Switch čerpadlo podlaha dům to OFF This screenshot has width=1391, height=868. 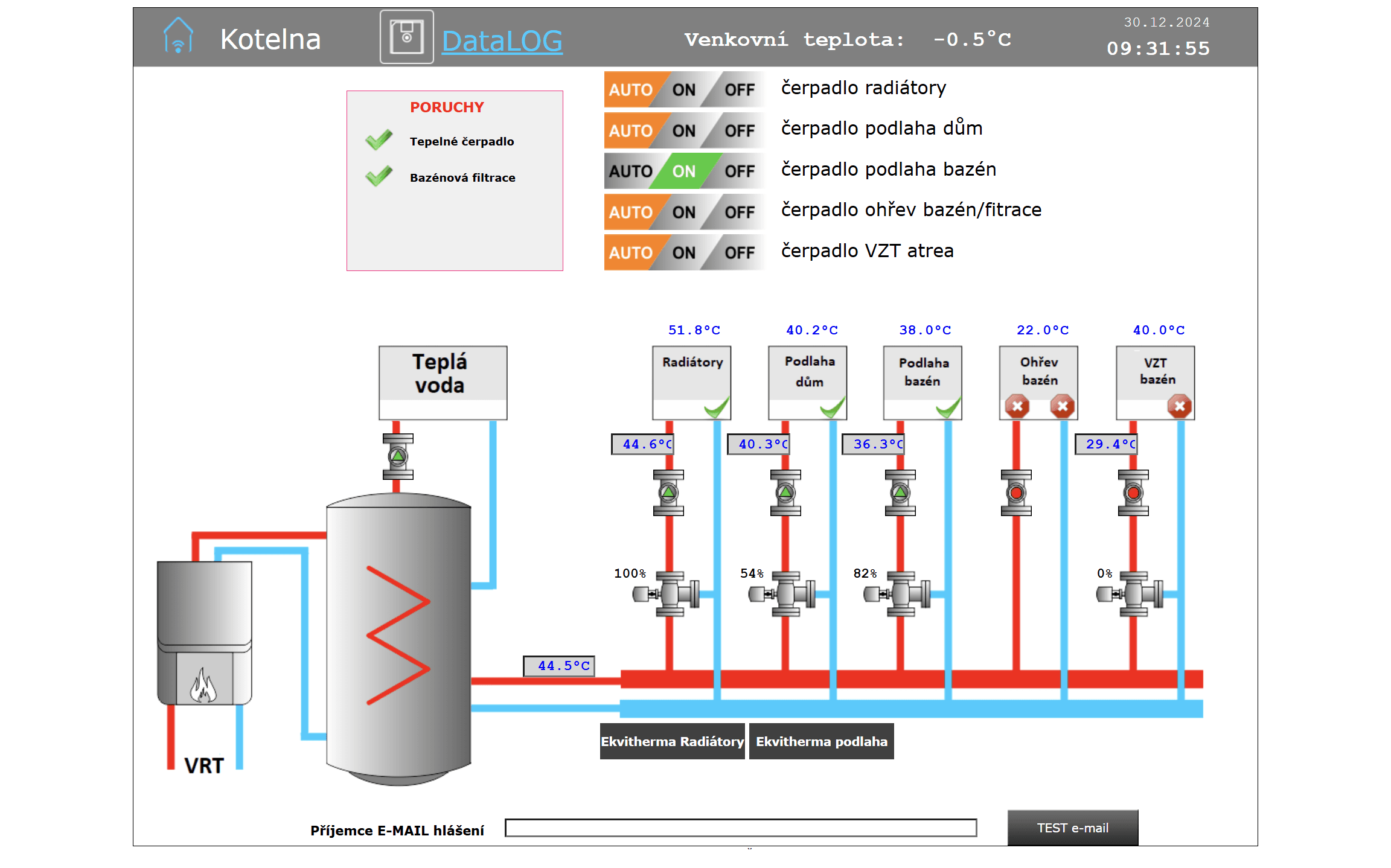tap(739, 131)
